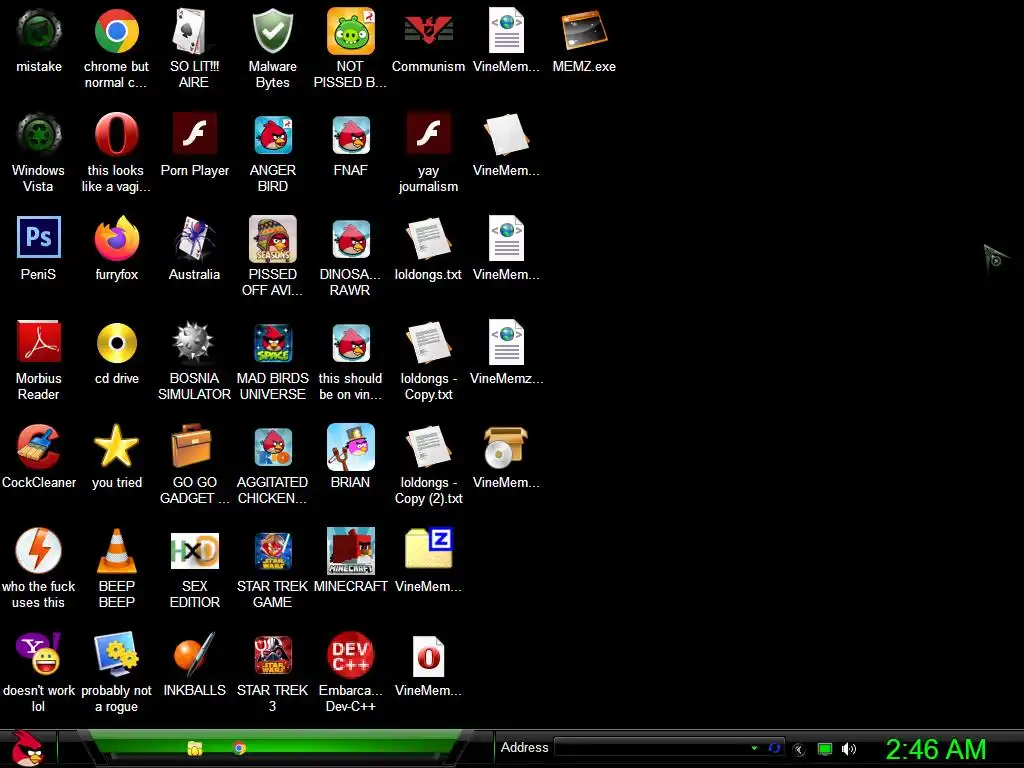This screenshot has height=768, width=1024.
Task: Launch the folder icon in the taskbar
Action: pyautogui.click(x=195, y=748)
